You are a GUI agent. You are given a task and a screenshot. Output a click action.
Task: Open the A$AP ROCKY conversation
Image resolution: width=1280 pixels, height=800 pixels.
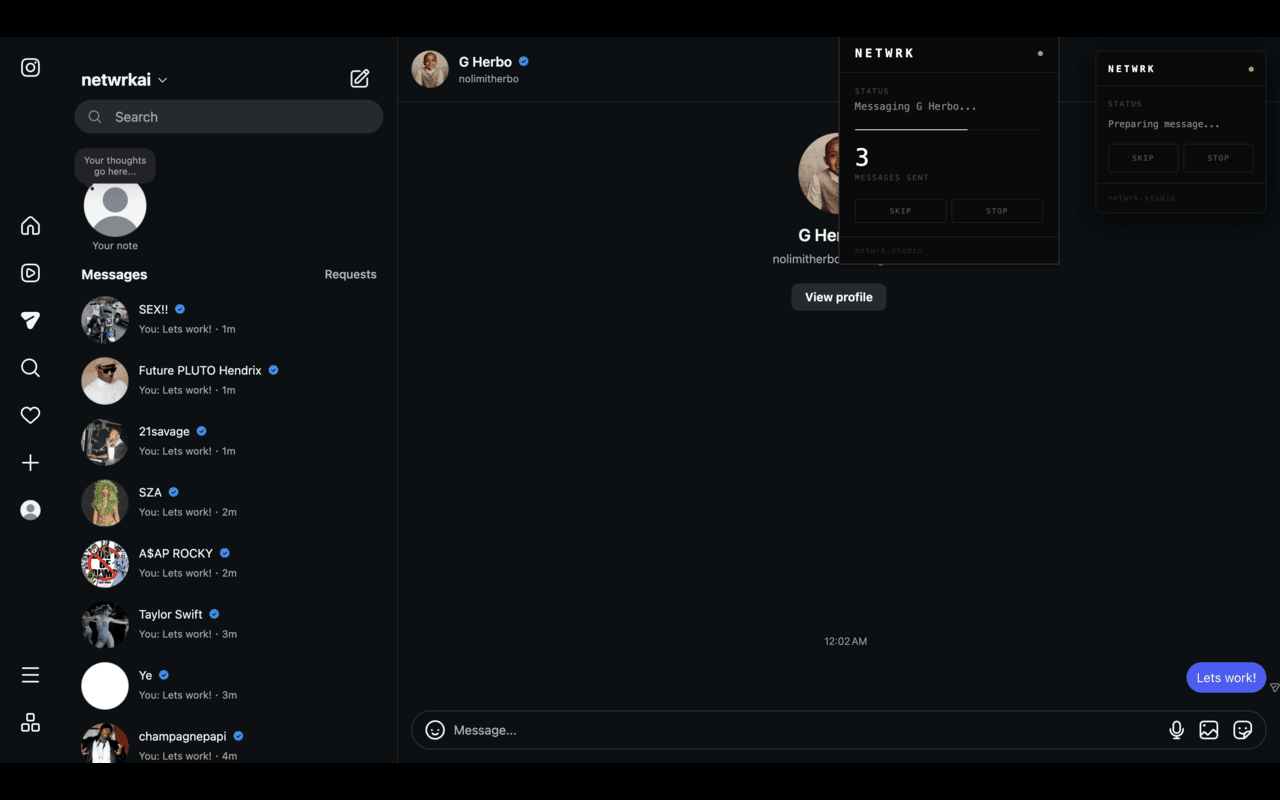[229, 563]
